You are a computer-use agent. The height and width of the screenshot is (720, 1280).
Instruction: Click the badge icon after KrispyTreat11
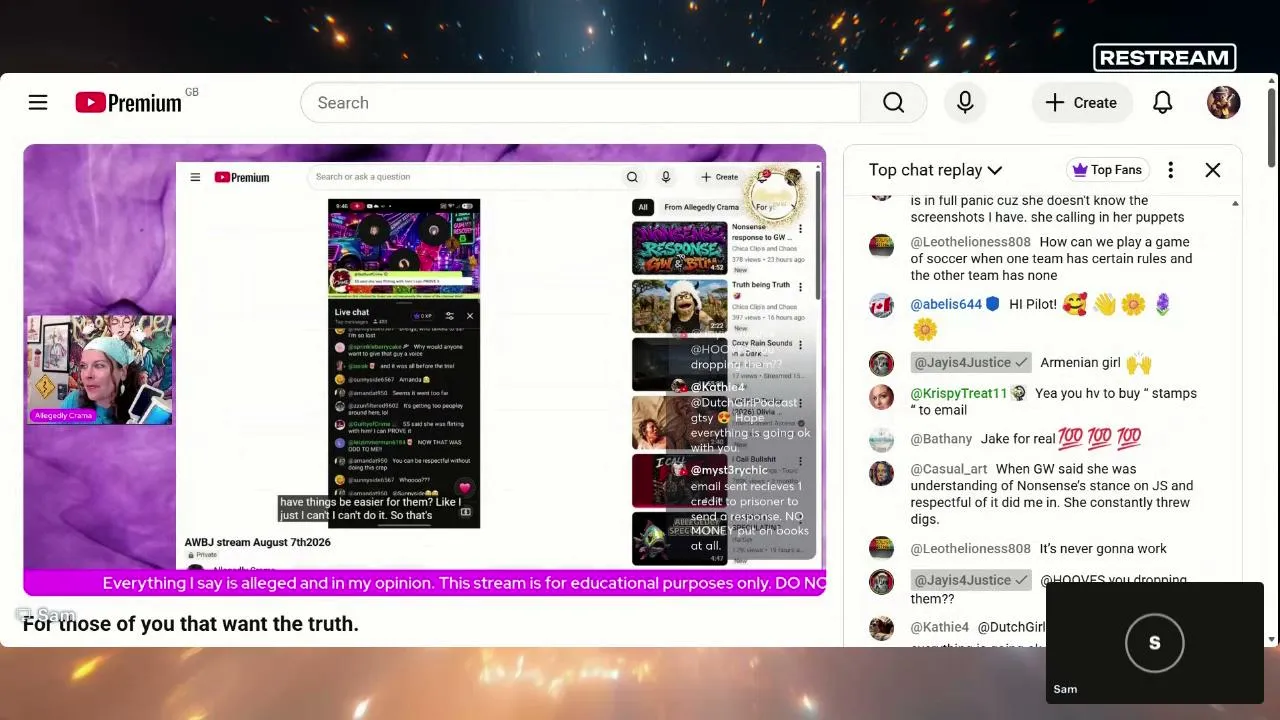[1018, 393]
